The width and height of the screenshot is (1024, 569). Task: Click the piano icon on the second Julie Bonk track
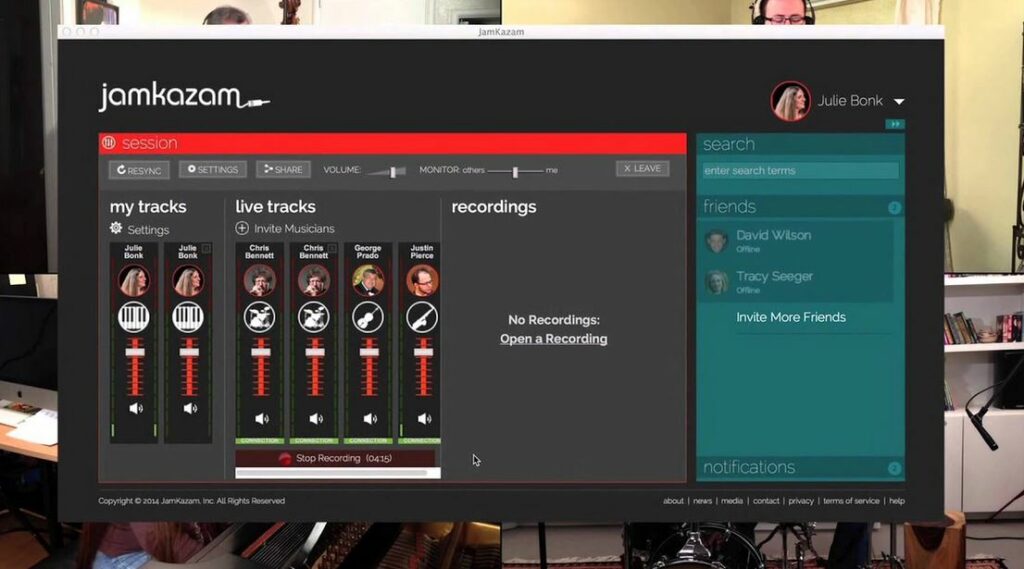[x=188, y=317]
